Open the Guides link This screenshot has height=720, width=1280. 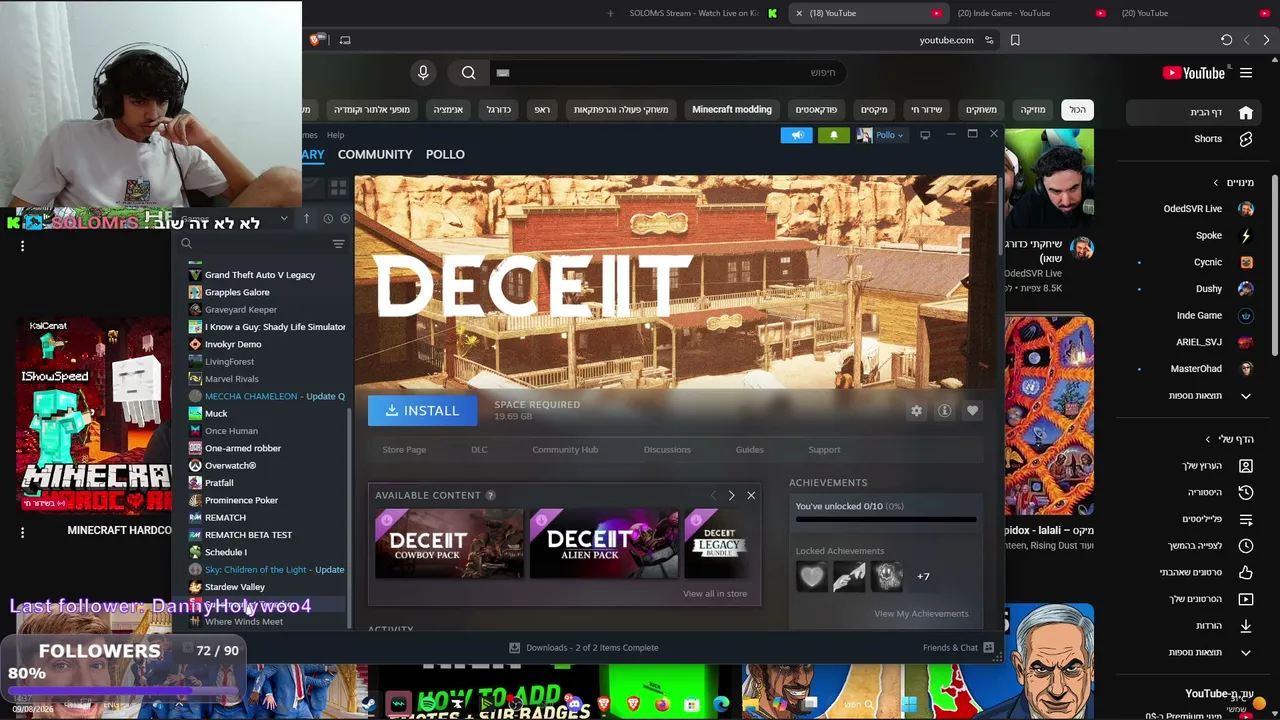tap(749, 450)
